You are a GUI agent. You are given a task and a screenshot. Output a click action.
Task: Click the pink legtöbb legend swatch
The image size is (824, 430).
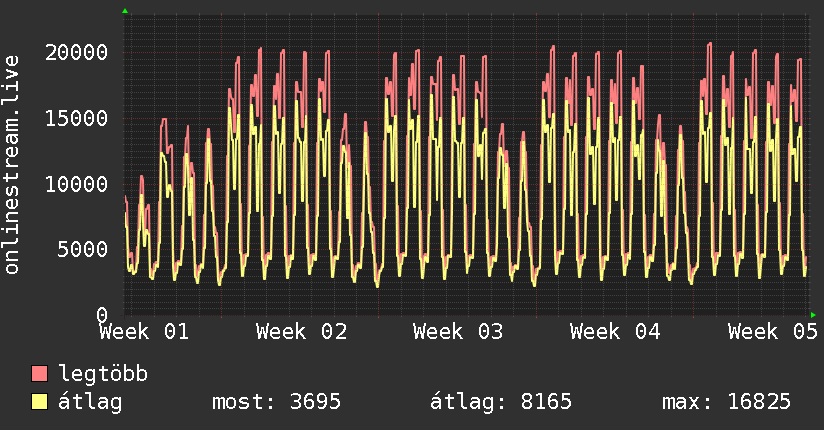coord(39,374)
